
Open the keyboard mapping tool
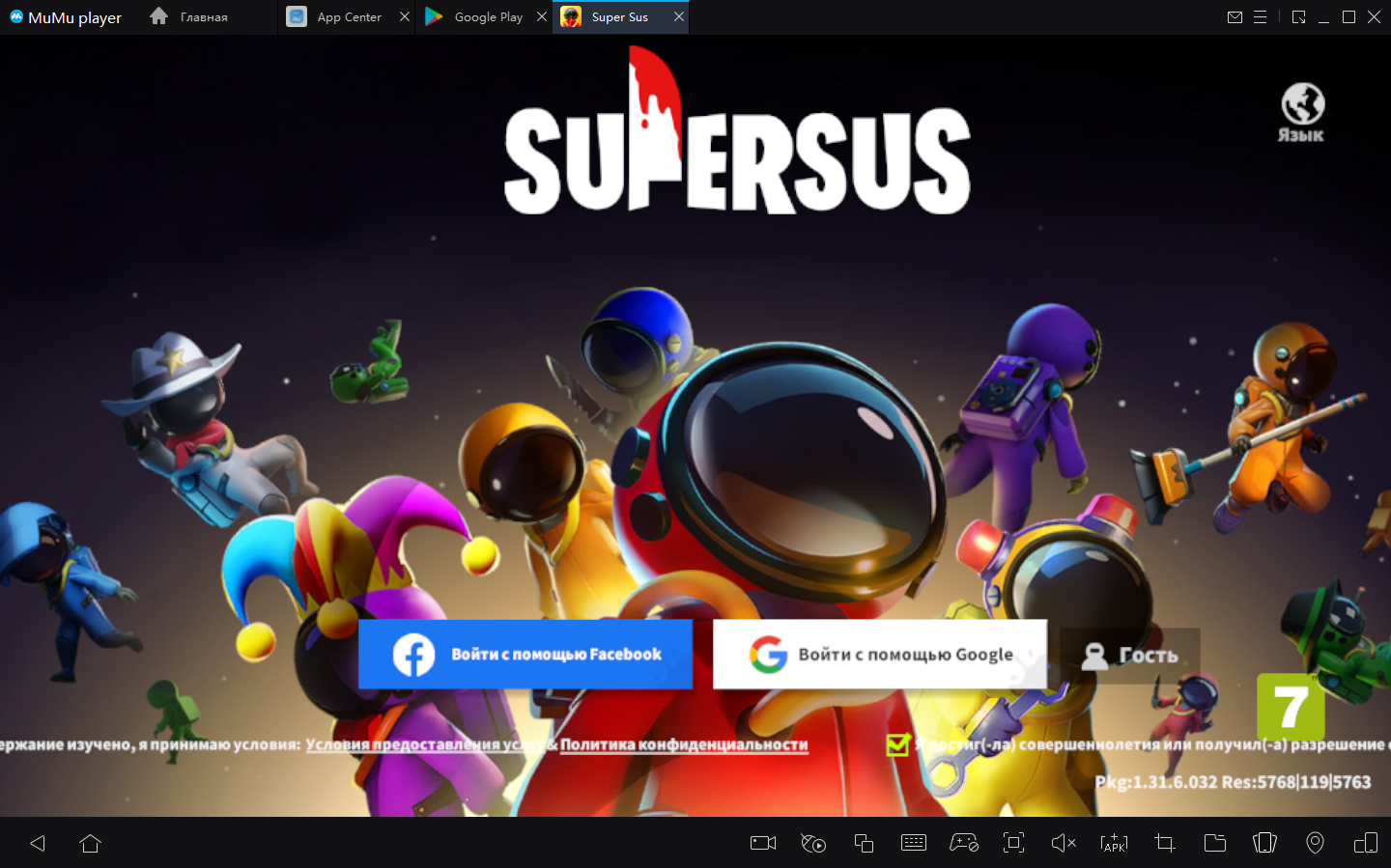913,843
